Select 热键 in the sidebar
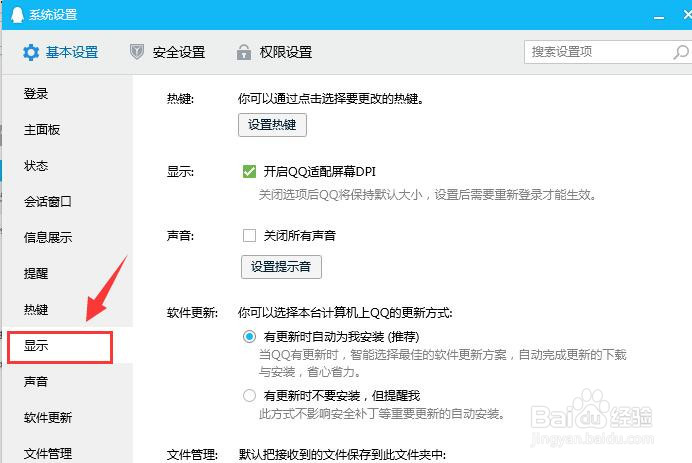Image resolution: width=692 pixels, height=463 pixels. pos(36,309)
